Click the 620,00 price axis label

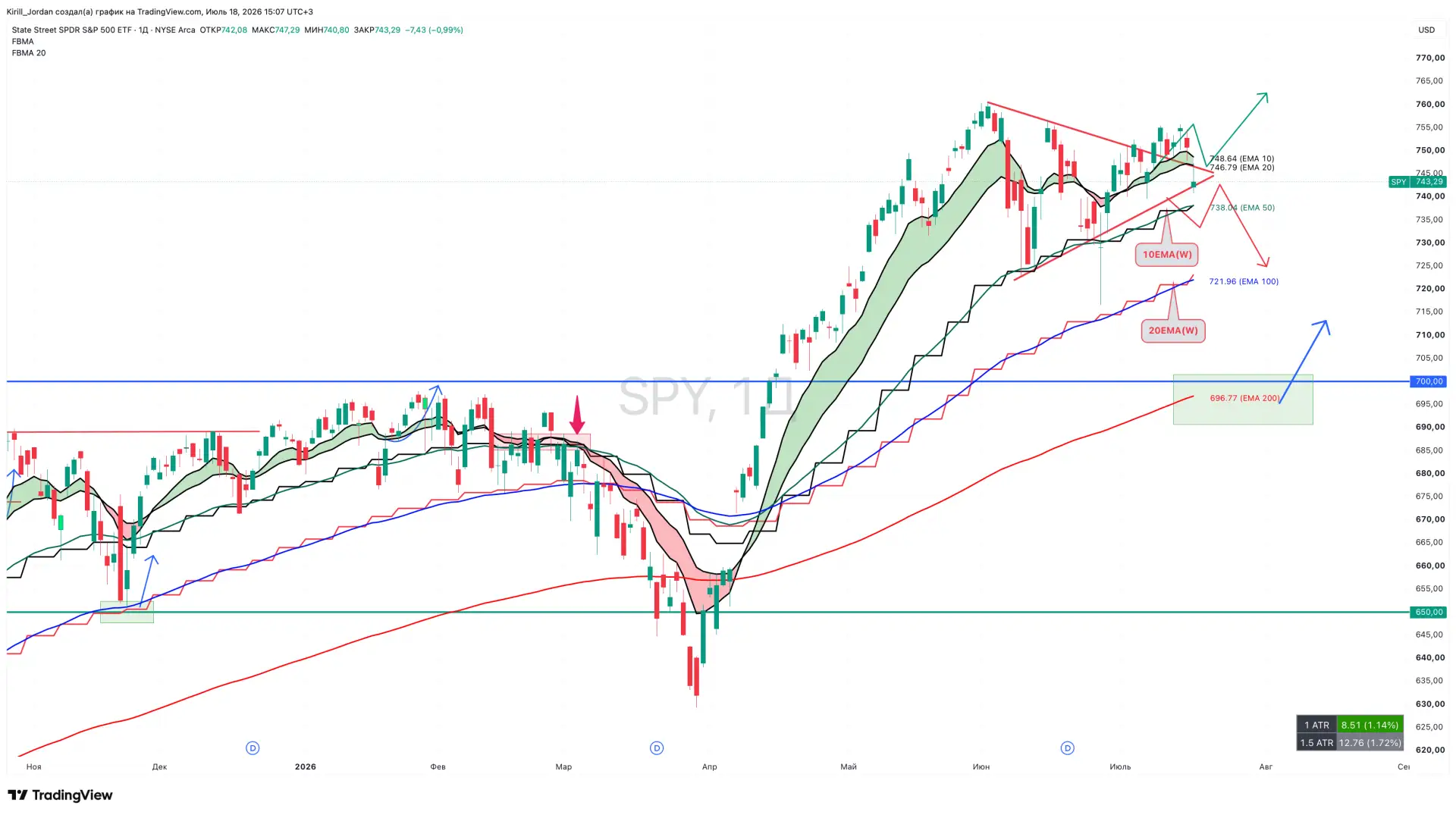(x=1430, y=750)
